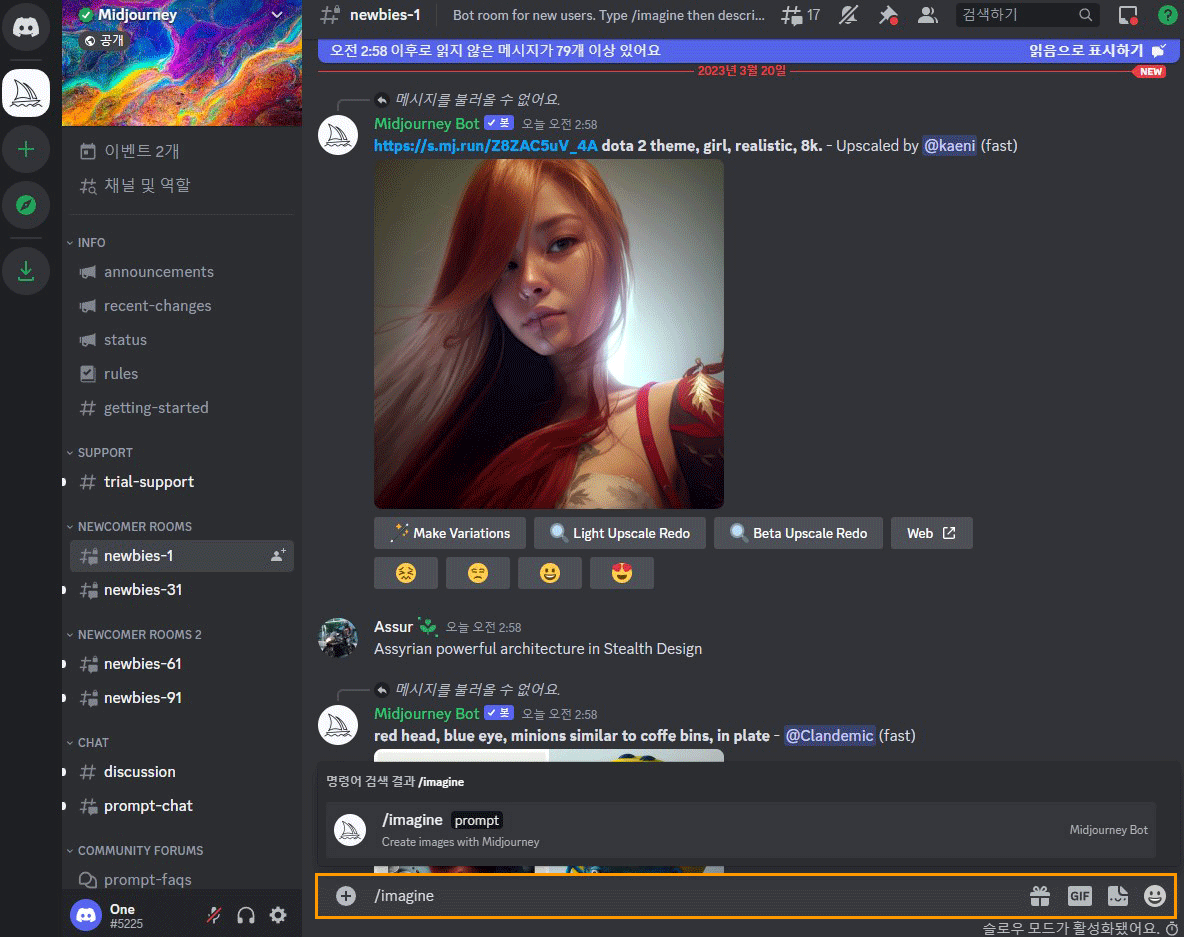1184x937 pixels.
Task: Show the member list icon
Action: pyautogui.click(x=927, y=15)
